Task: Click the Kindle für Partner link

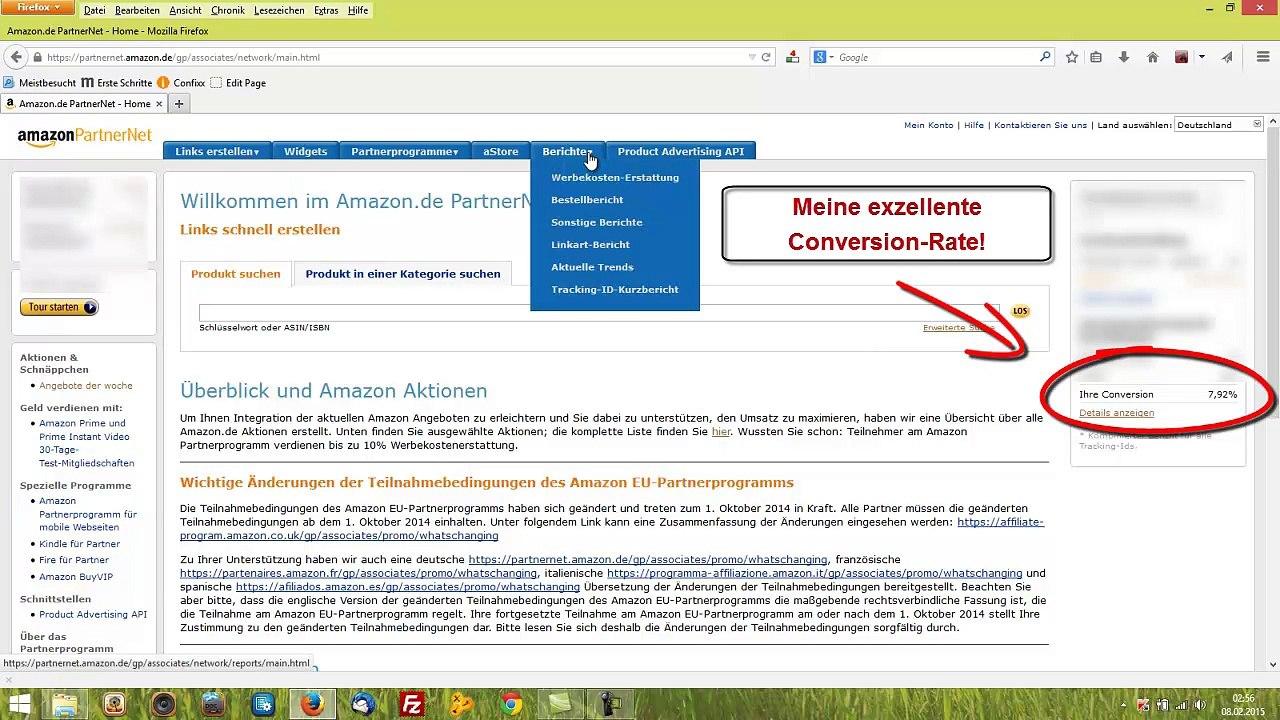Action: click(x=80, y=544)
